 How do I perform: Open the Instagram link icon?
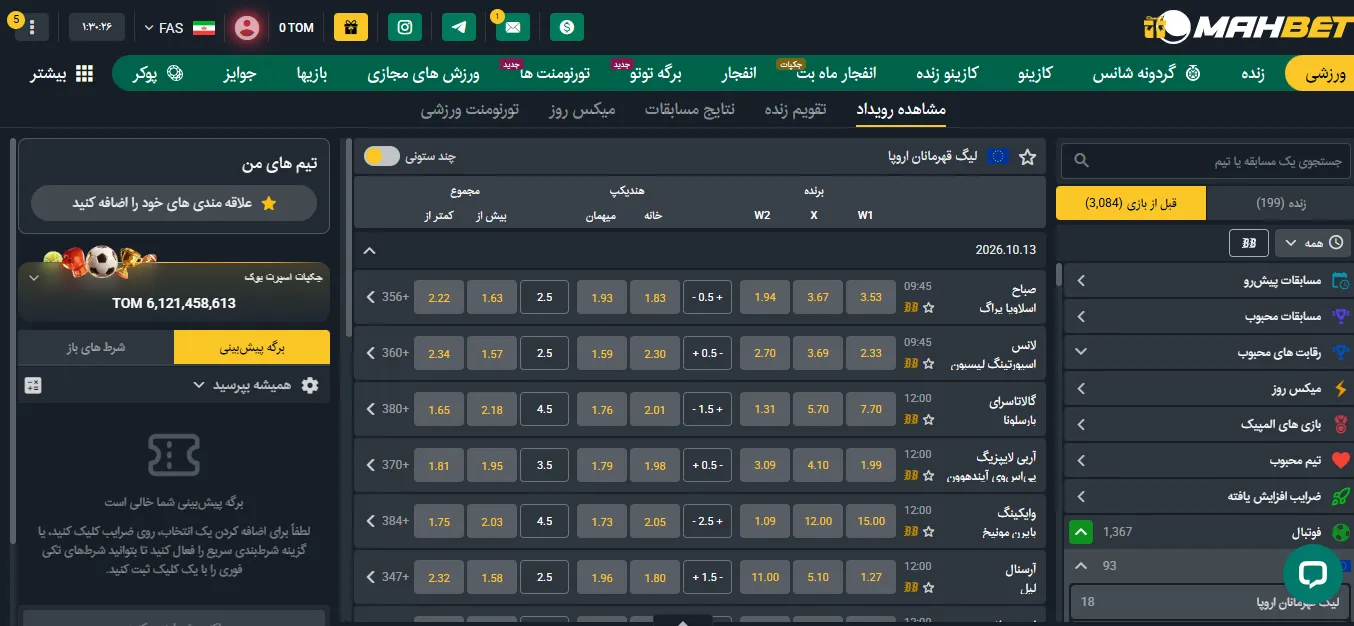[x=405, y=27]
